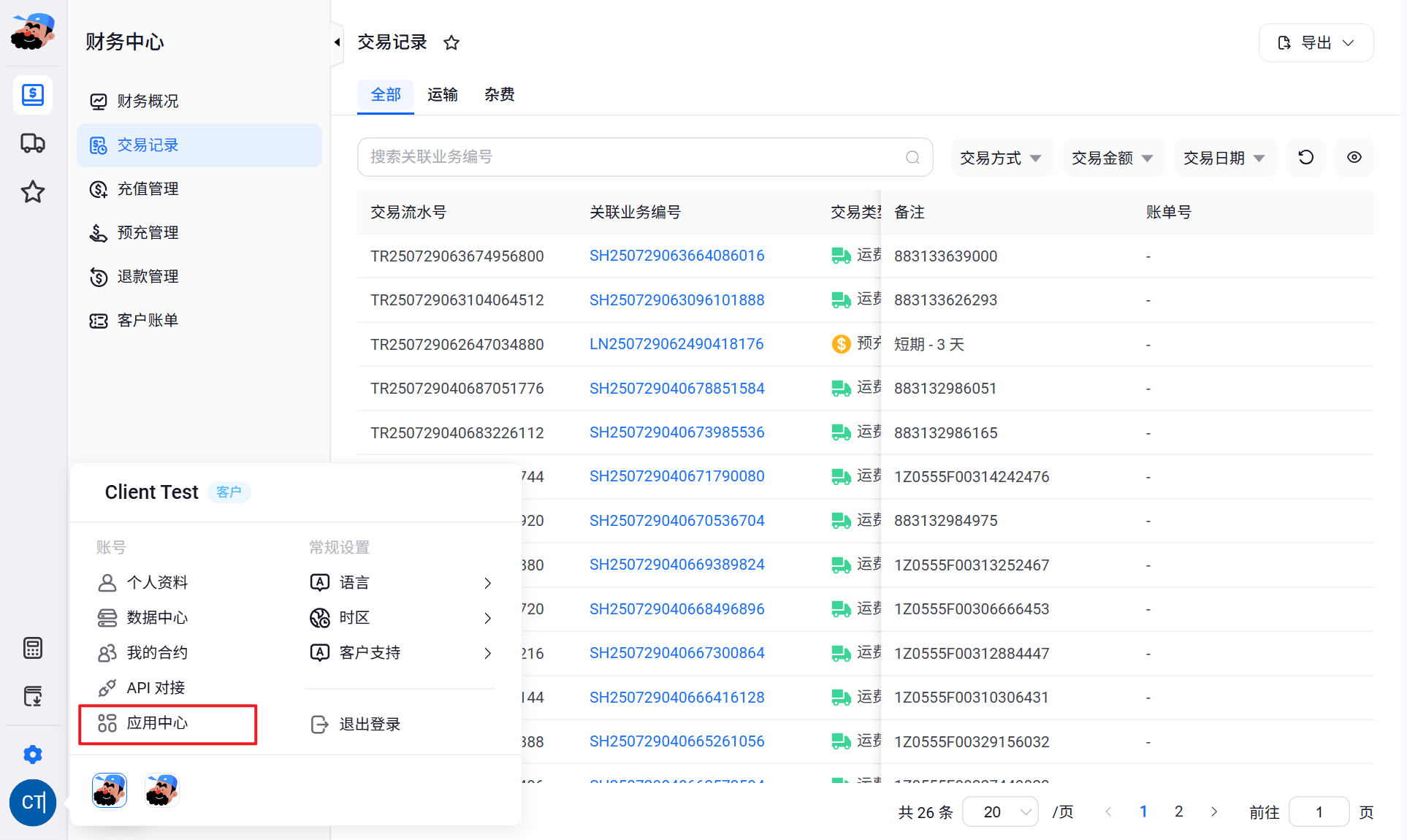Select 交易记录 in the sidebar
The width and height of the screenshot is (1407, 840).
199,145
